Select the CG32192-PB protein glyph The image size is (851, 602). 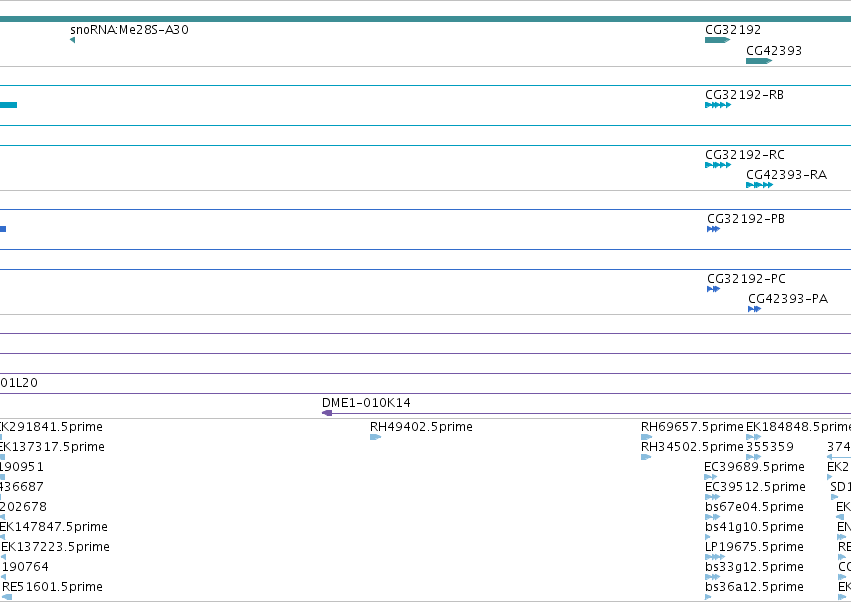point(713,229)
